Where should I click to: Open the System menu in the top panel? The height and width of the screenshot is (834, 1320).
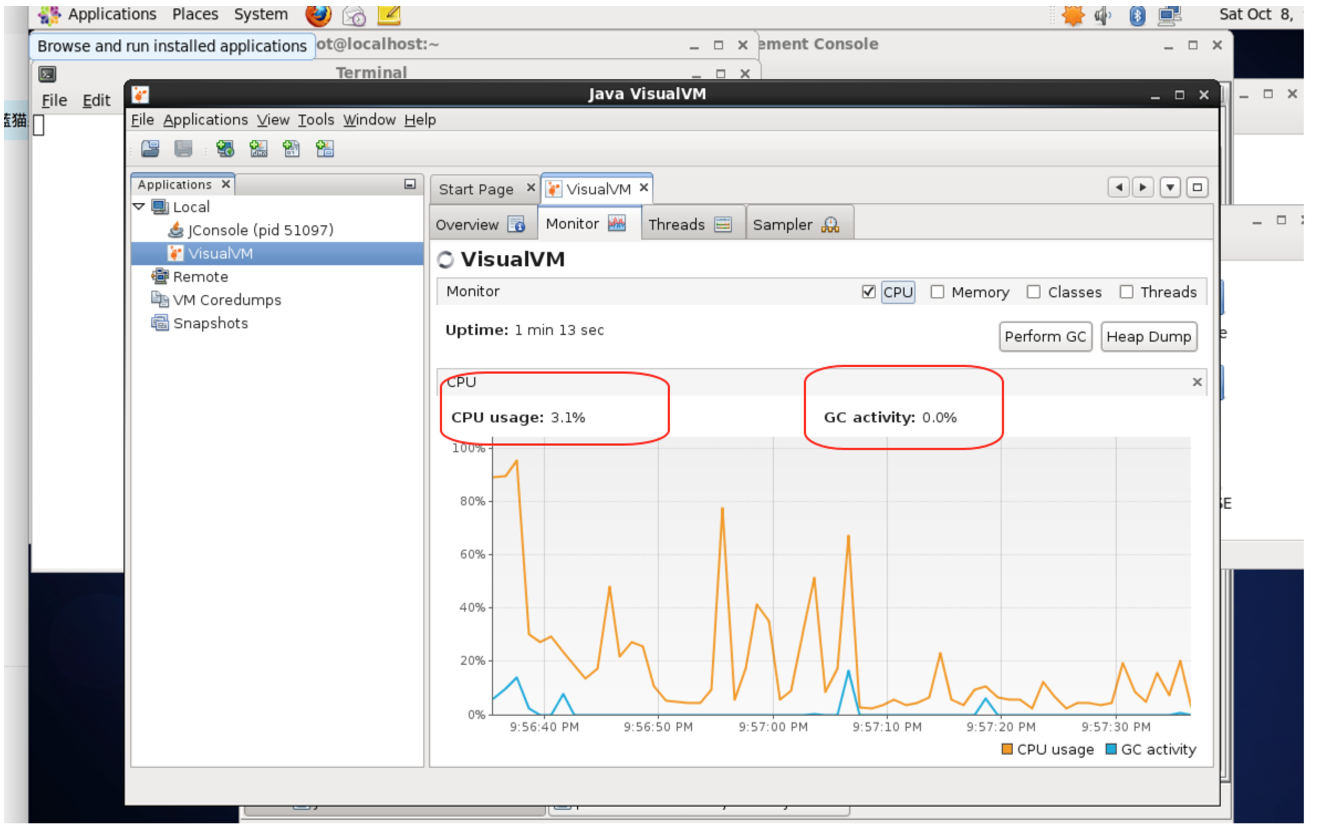(x=261, y=15)
